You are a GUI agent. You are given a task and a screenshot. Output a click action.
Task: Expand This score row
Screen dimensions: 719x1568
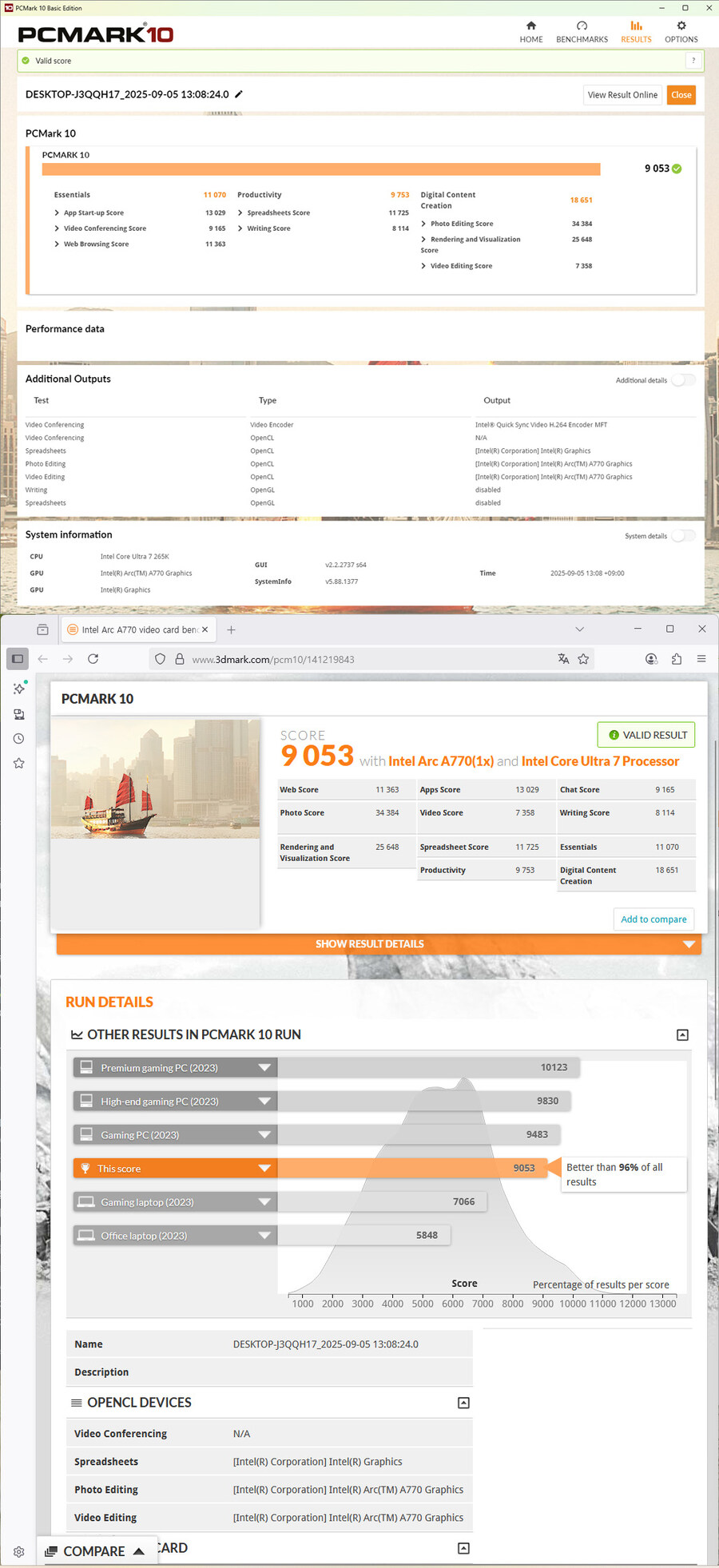coord(175,1169)
